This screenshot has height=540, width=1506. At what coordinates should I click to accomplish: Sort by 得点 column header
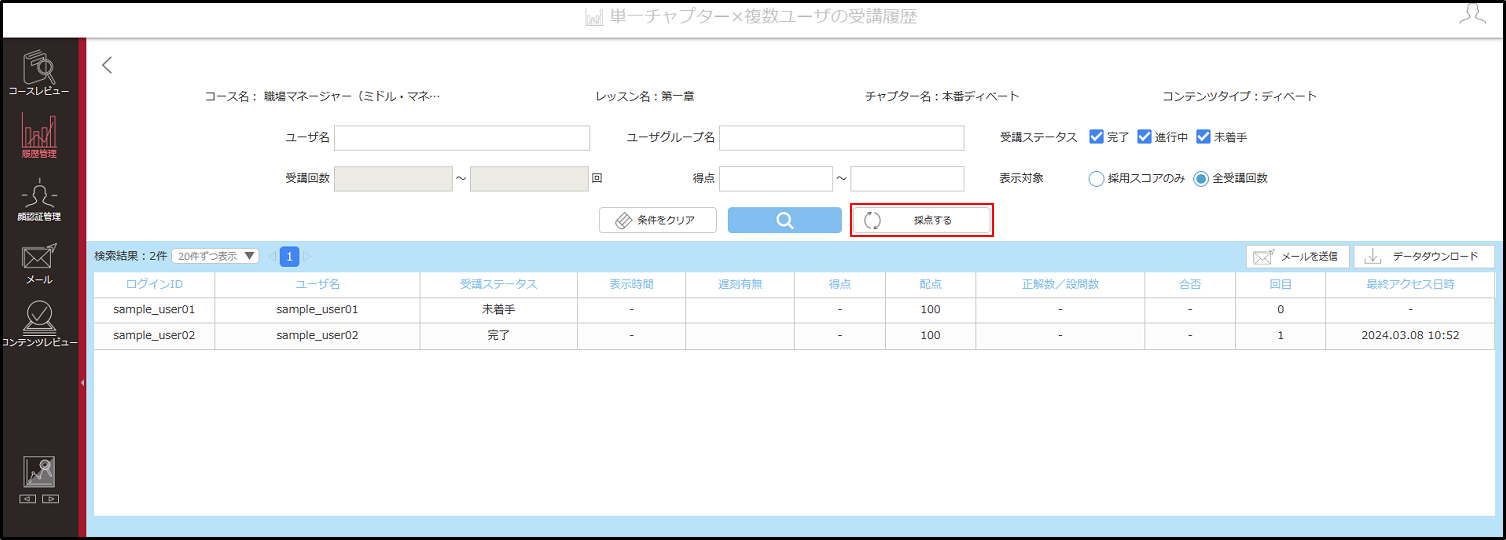point(840,284)
